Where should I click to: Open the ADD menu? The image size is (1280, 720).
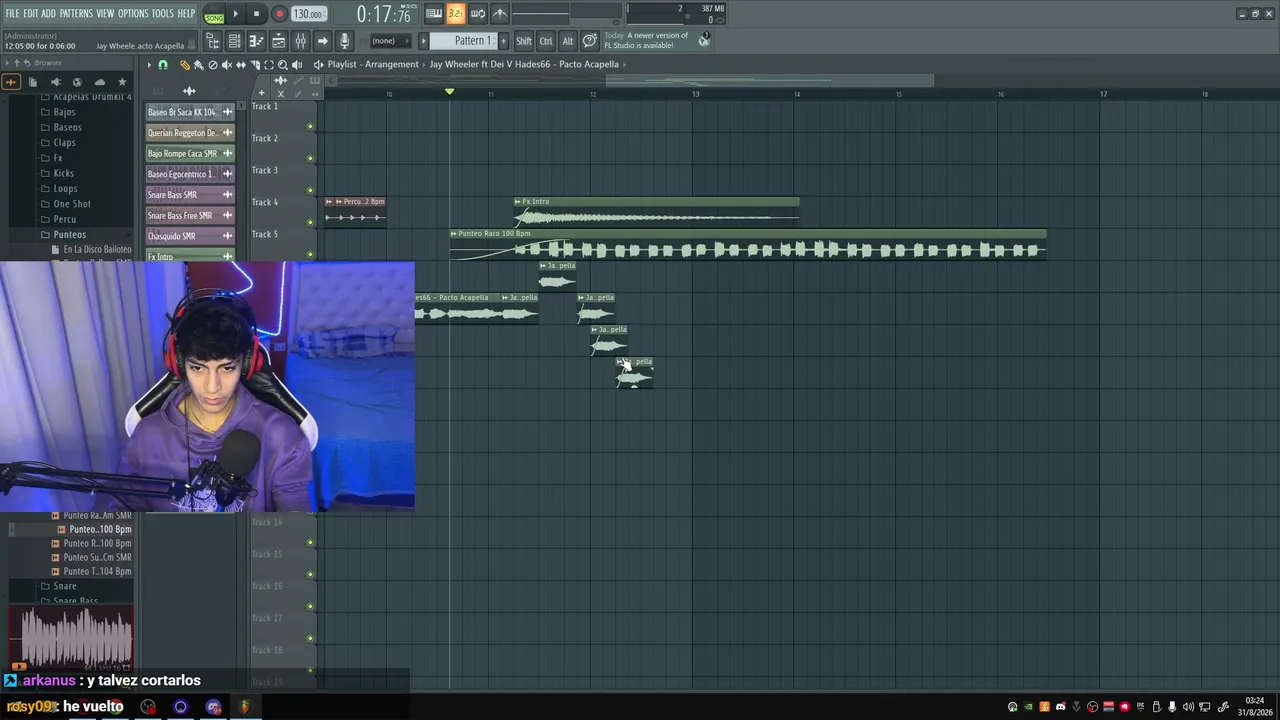pos(48,14)
